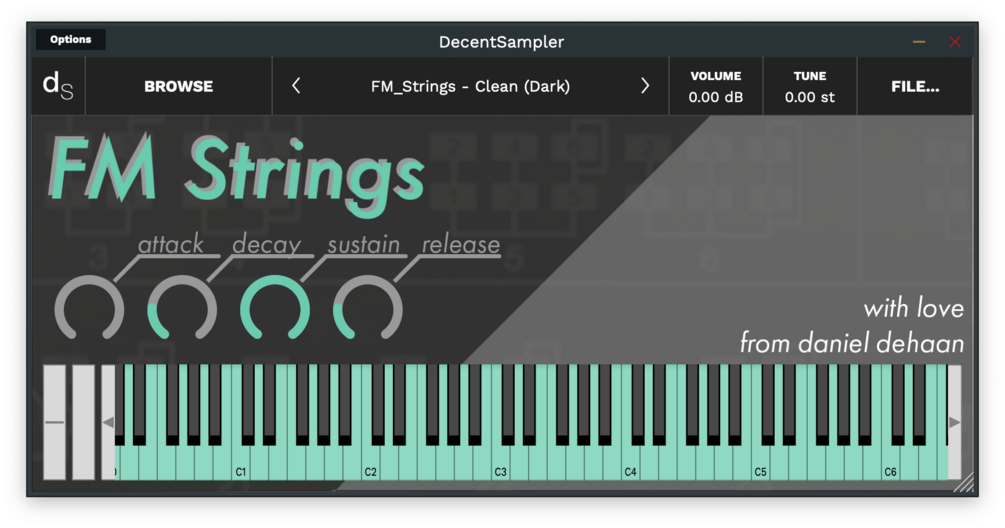Open the FILE... menu
The image size is (1005, 528).
[x=915, y=86]
